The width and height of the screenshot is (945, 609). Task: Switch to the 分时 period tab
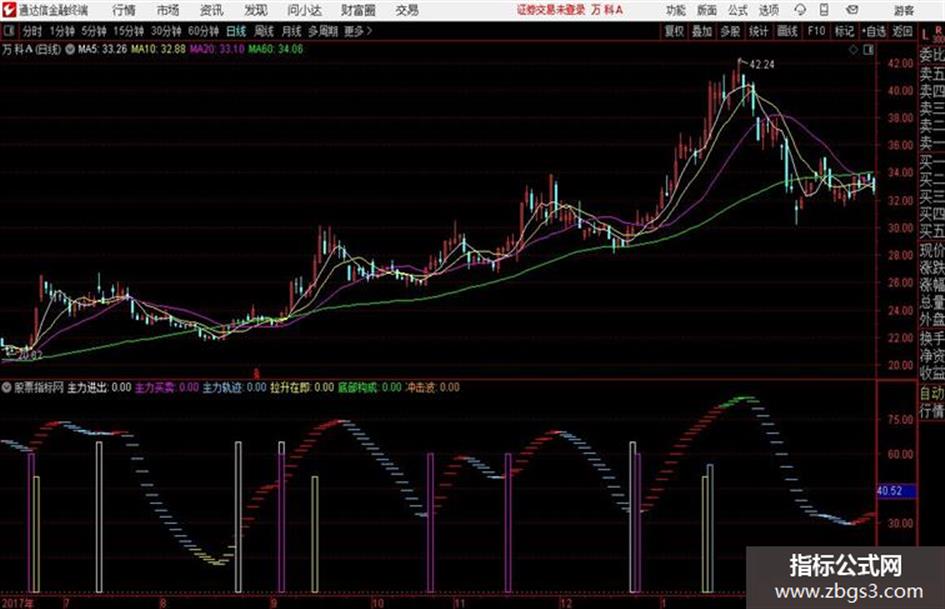(32, 31)
